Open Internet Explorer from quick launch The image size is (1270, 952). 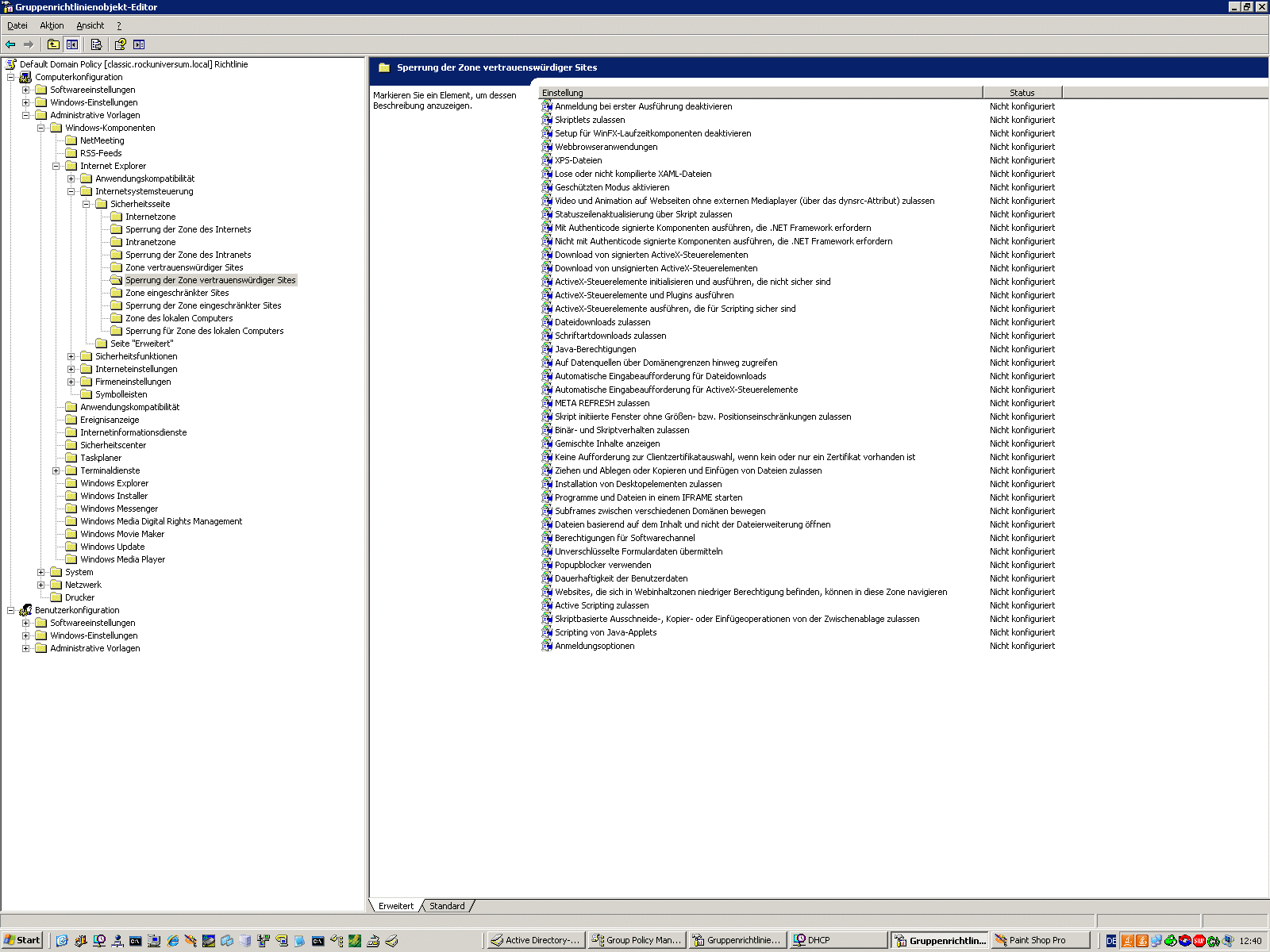coord(172,941)
